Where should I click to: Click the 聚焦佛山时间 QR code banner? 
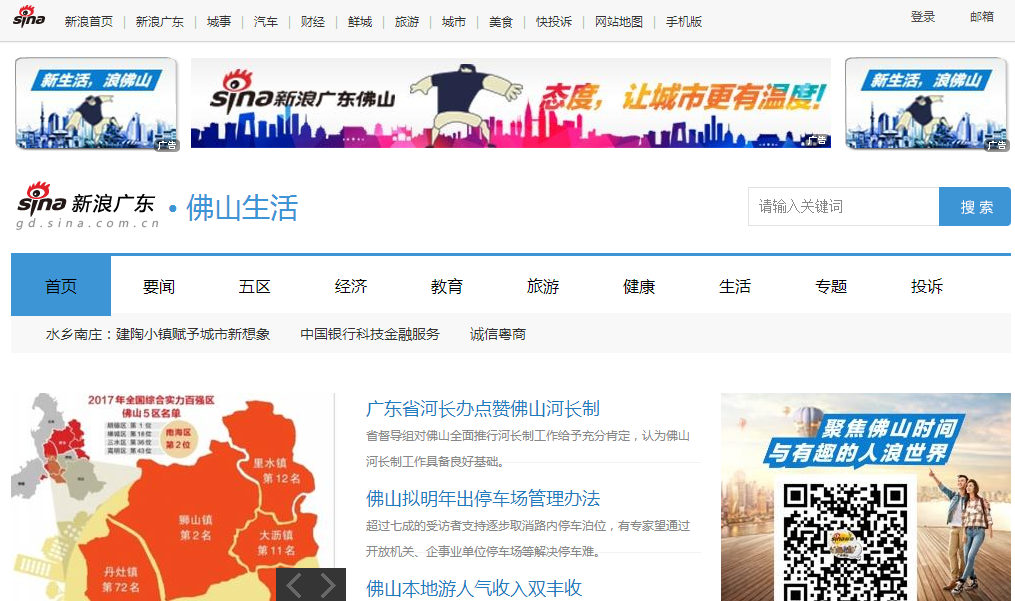coord(865,497)
